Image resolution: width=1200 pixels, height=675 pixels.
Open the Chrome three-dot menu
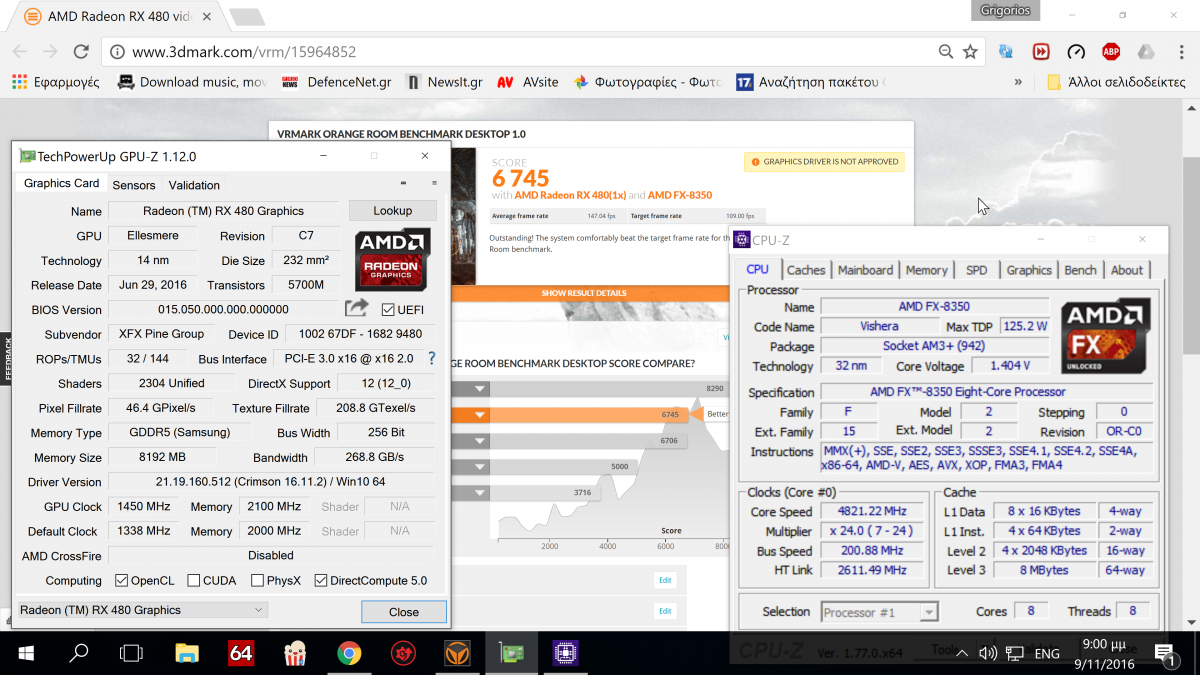pyautogui.click(x=1181, y=52)
